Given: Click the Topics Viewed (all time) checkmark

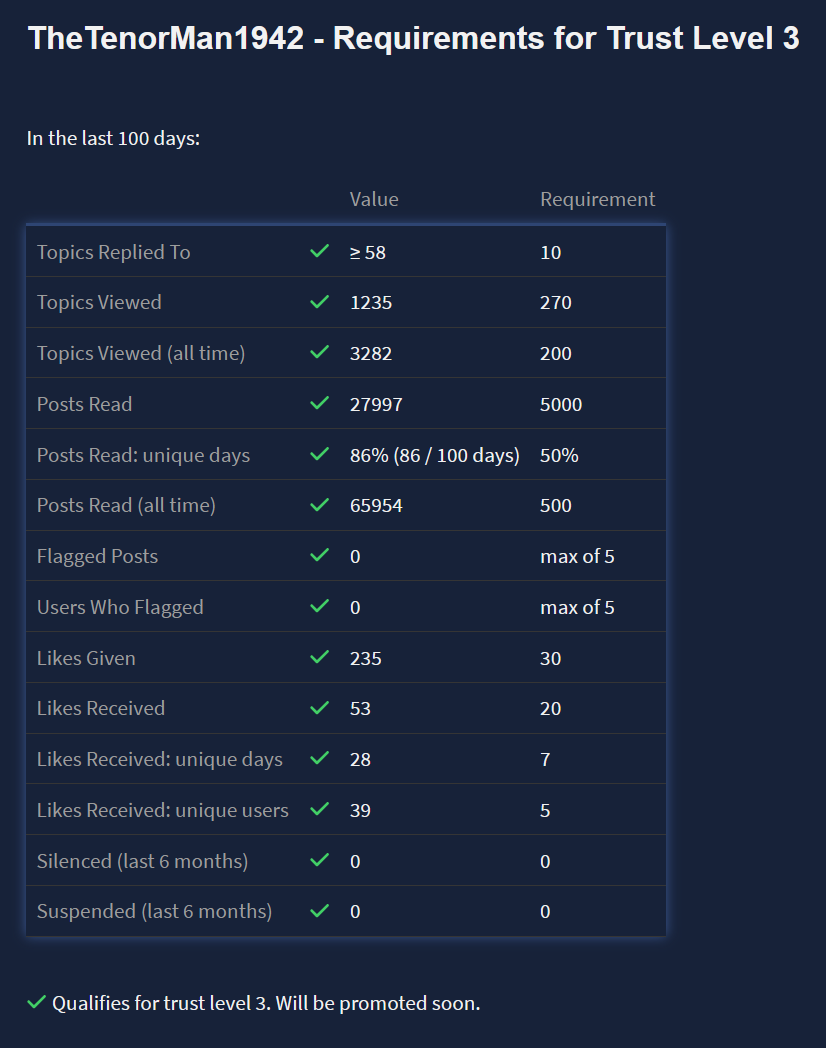Looking at the screenshot, I should (x=320, y=353).
